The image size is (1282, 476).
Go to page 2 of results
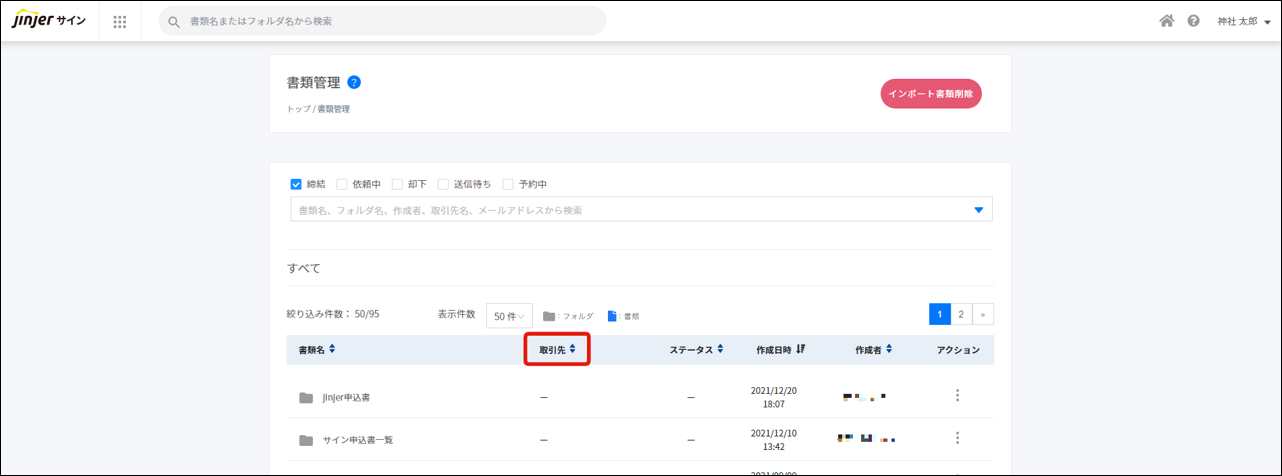961,314
